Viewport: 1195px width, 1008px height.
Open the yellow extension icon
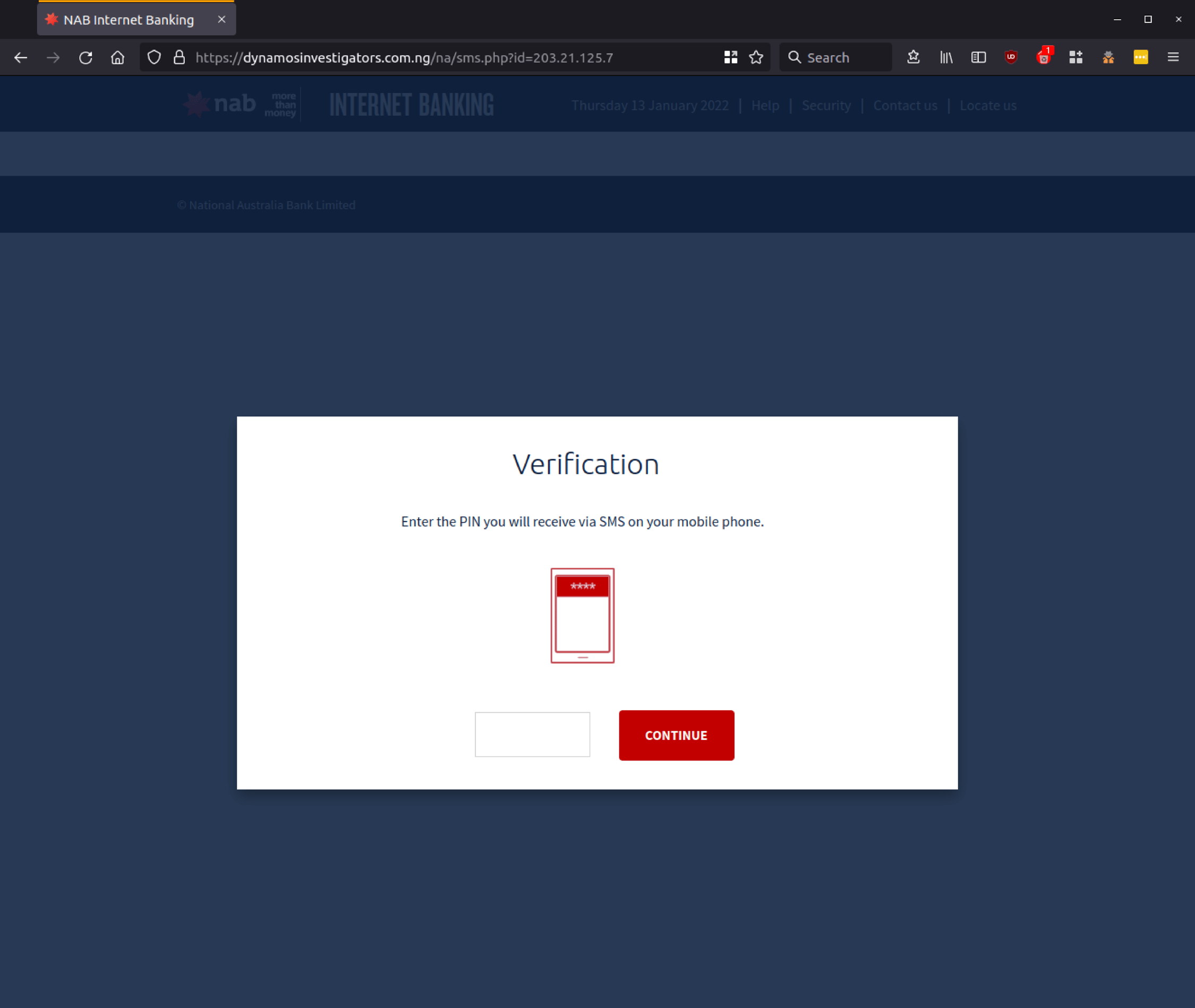coord(1141,57)
